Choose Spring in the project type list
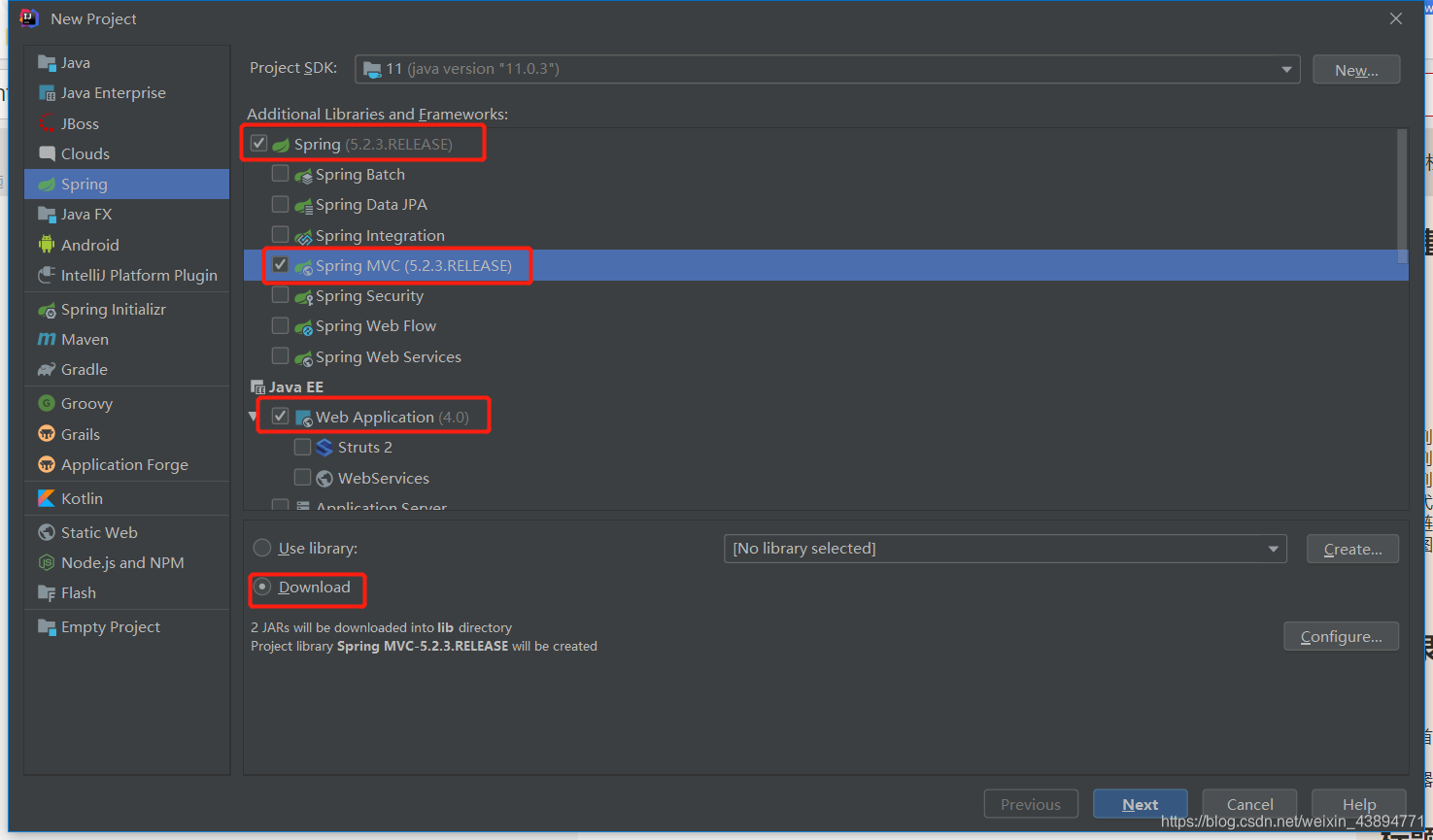1433x840 pixels. click(127, 185)
